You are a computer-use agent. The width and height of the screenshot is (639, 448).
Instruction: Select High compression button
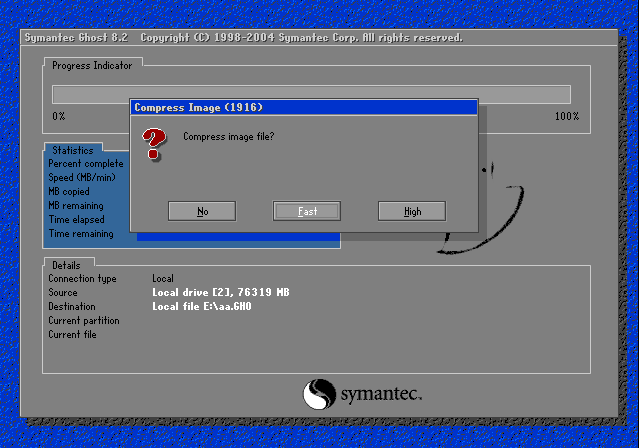pyautogui.click(x=412, y=211)
